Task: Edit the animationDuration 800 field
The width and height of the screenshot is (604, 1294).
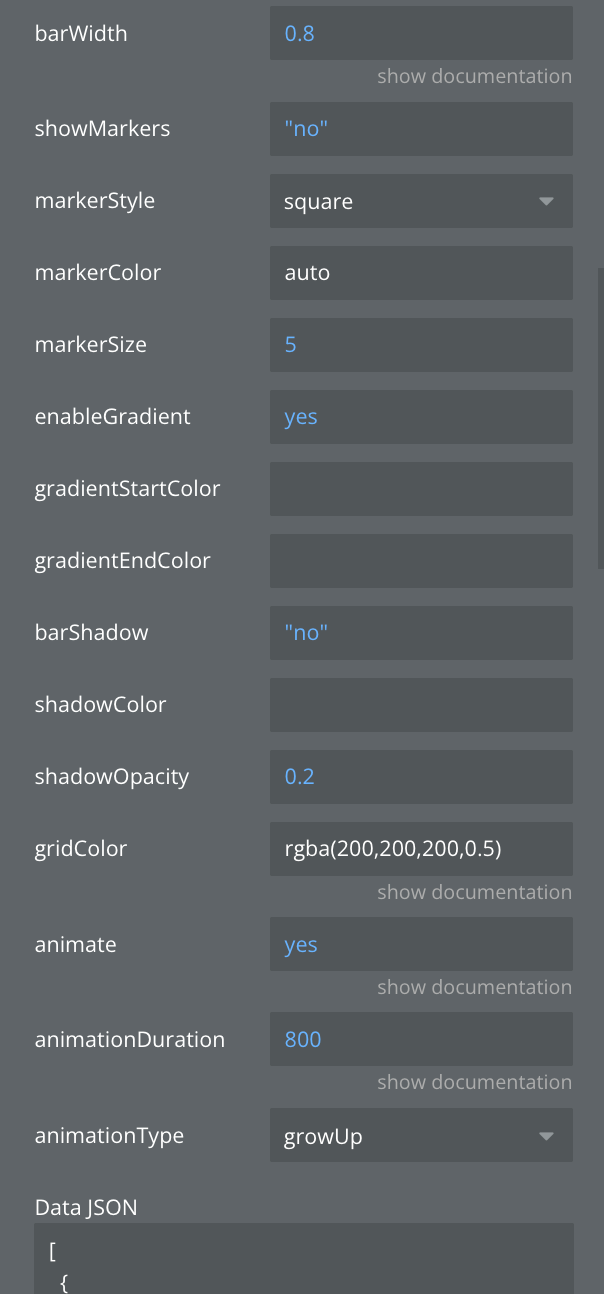Action: (x=420, y=1040)
